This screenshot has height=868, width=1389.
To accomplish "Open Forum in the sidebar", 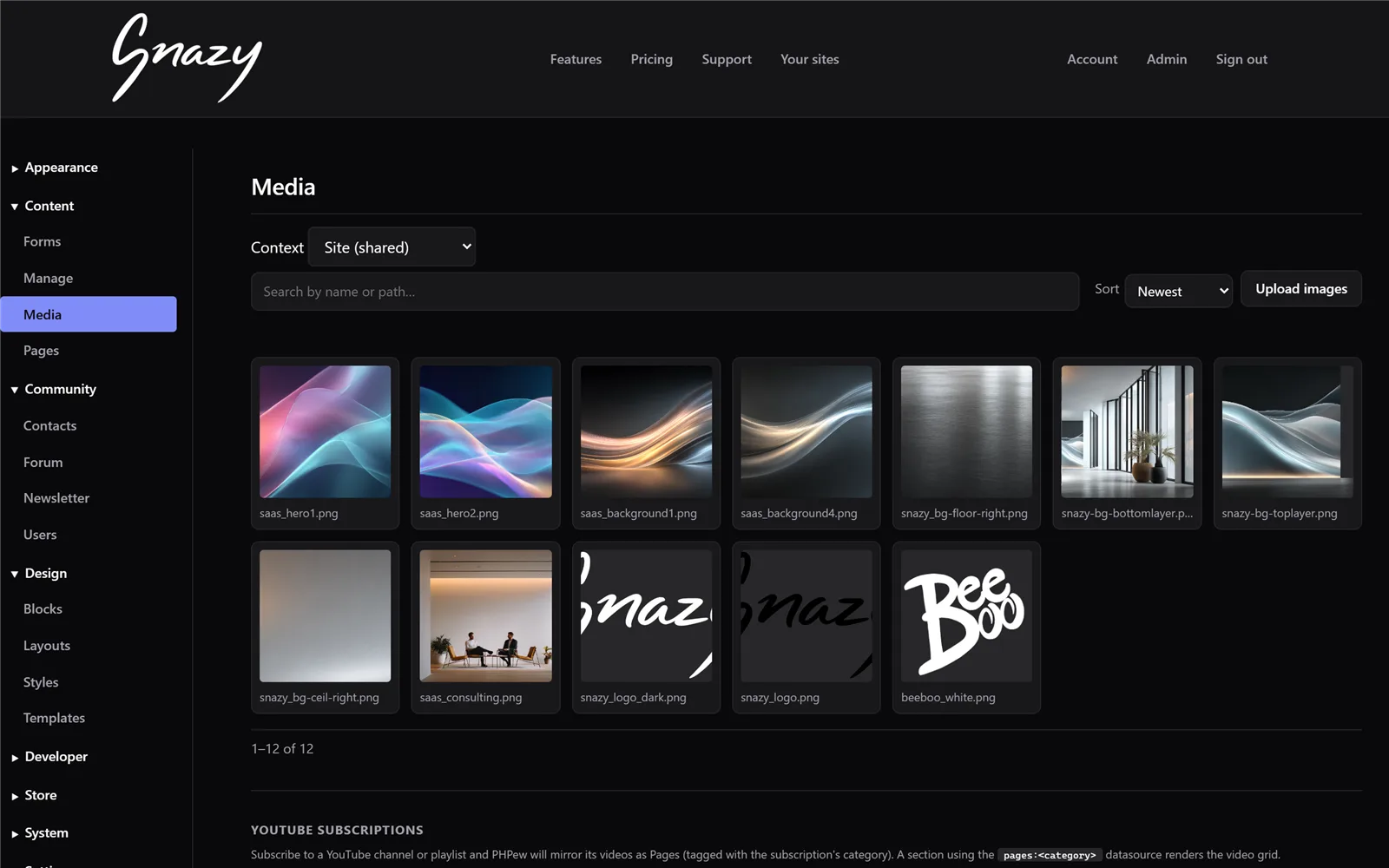I will tap(89, 462).
